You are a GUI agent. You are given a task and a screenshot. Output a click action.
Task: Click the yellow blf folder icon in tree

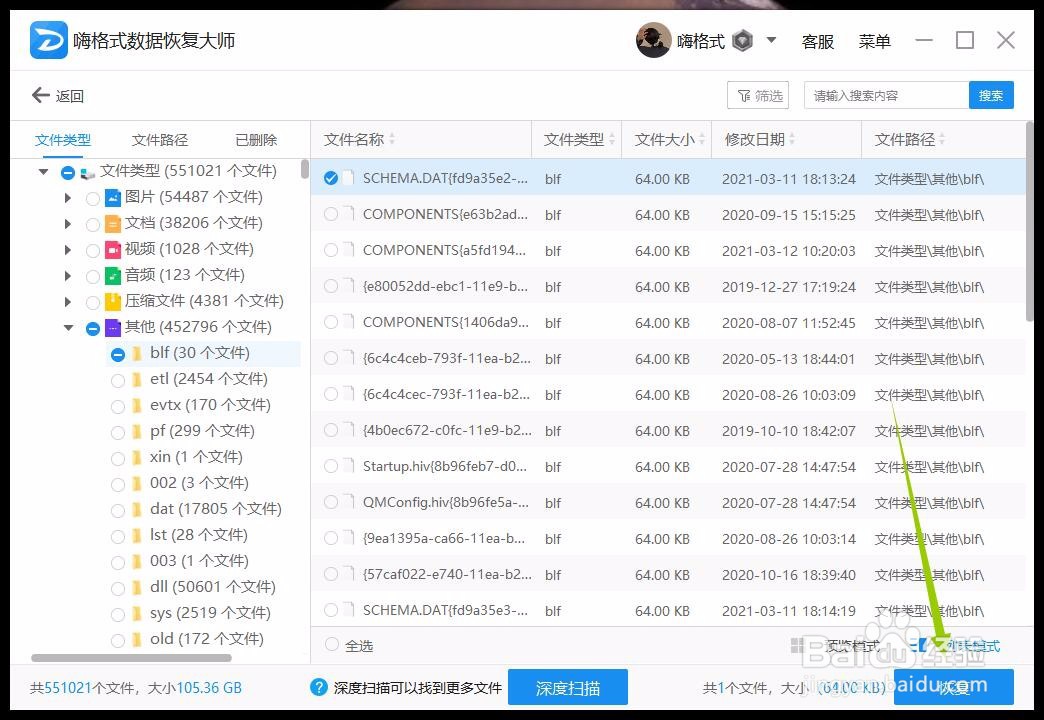[x=136, y=353]
